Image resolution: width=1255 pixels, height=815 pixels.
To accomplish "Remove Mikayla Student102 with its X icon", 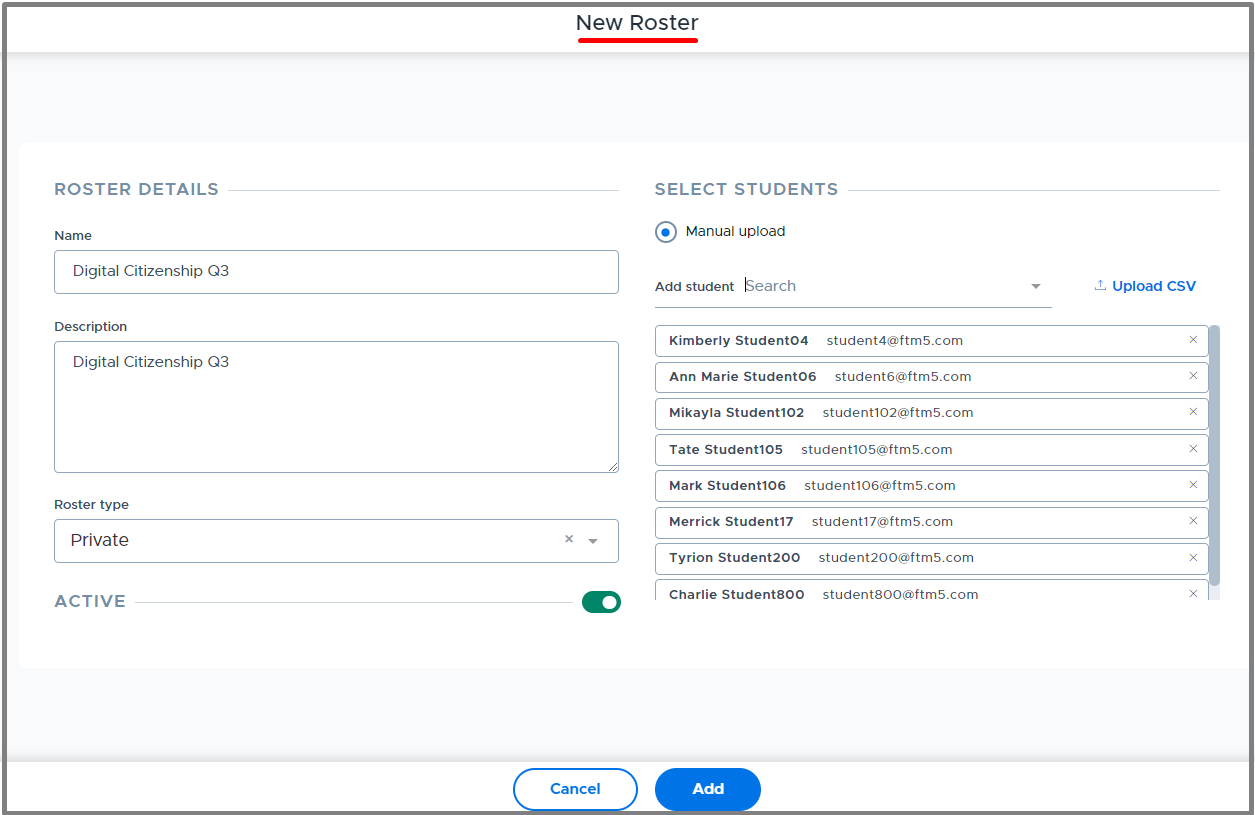I will 1193,412.
